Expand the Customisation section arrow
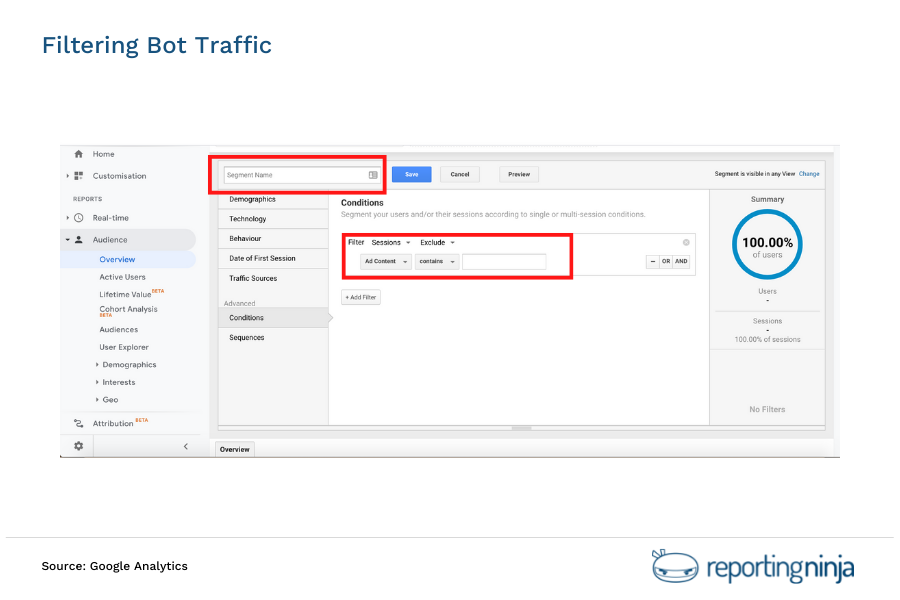This screenshot has width=900, height=600. (x=68, y=176)
